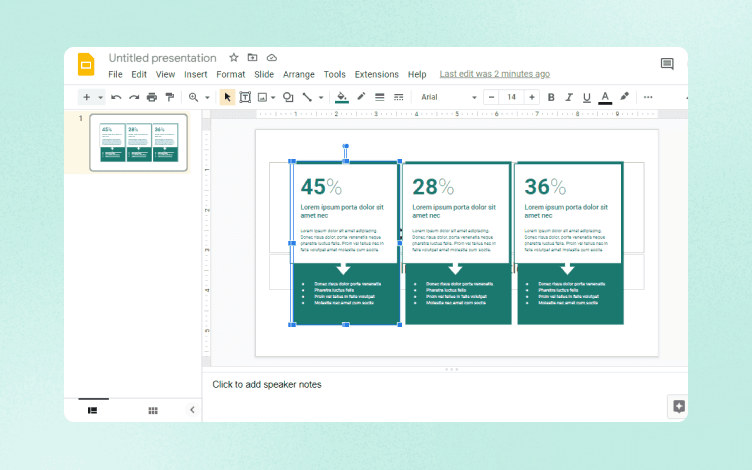Open the File menu
752x470 pixels.
coord(115,74)
